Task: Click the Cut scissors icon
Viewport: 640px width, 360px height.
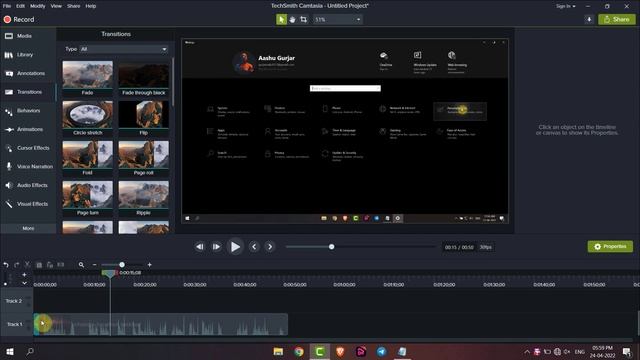Action: (28, 265)
